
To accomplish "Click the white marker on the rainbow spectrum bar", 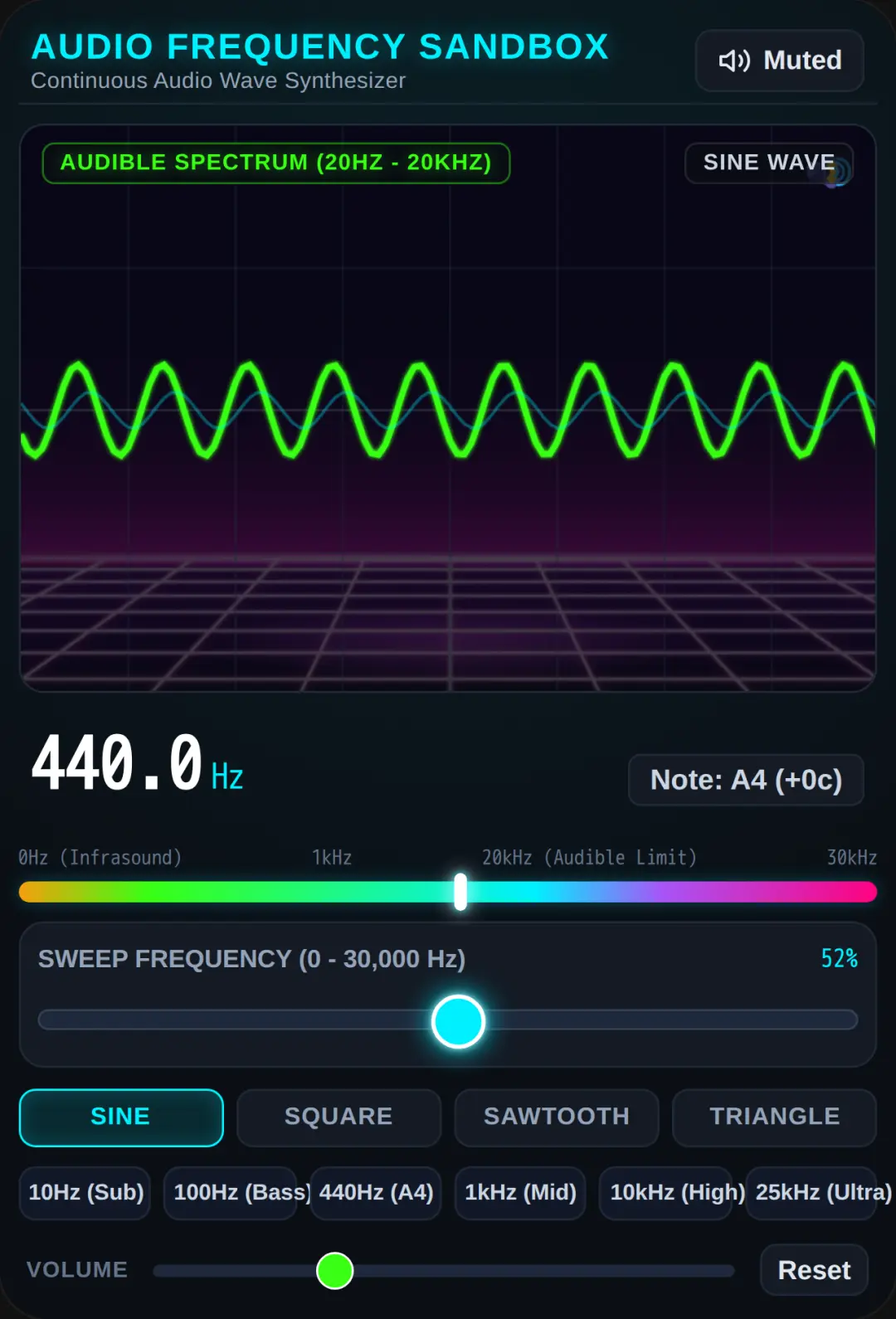I will point(460,892).
